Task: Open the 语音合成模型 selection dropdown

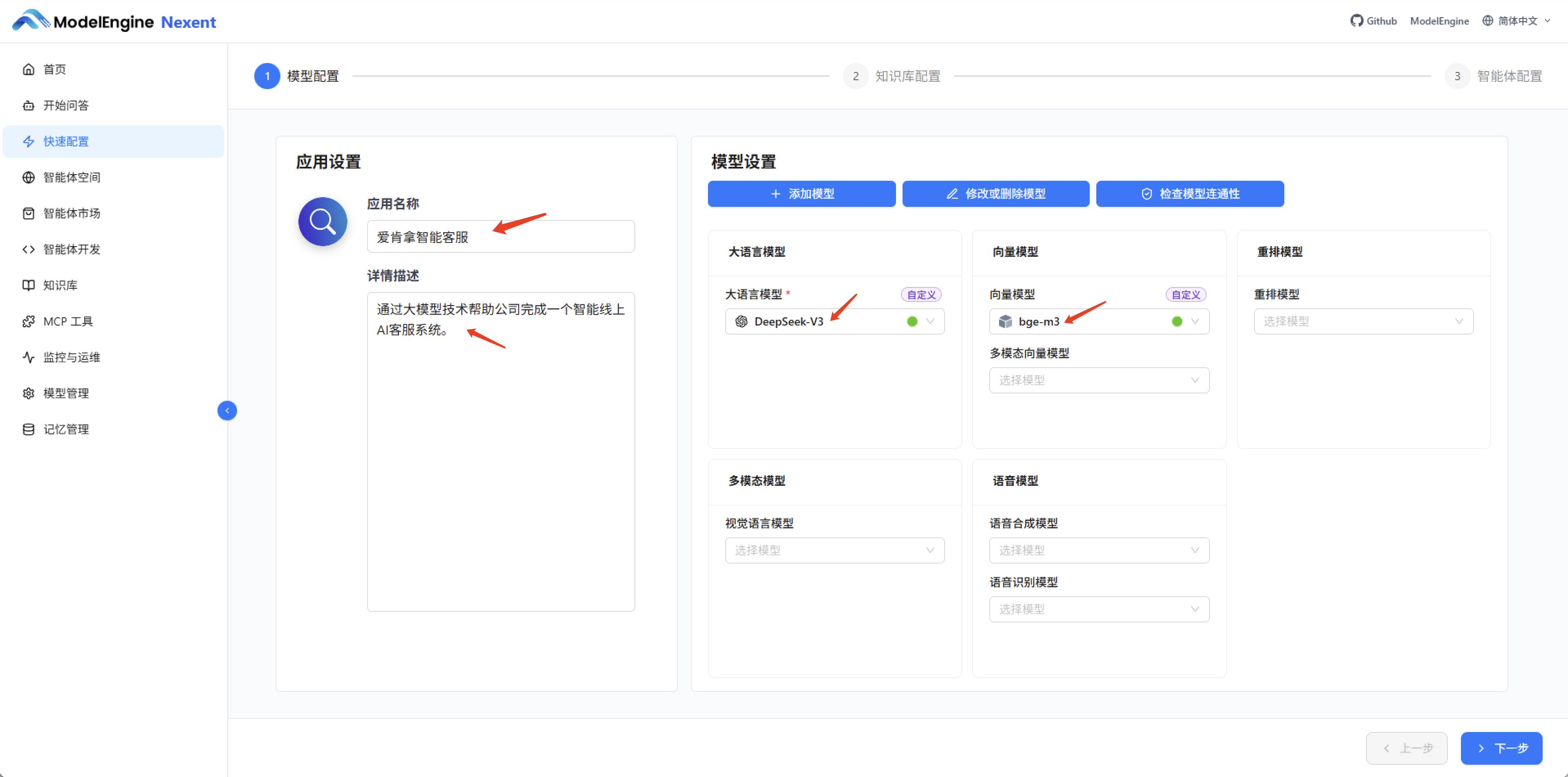Action: click(x=1098, y=550)
